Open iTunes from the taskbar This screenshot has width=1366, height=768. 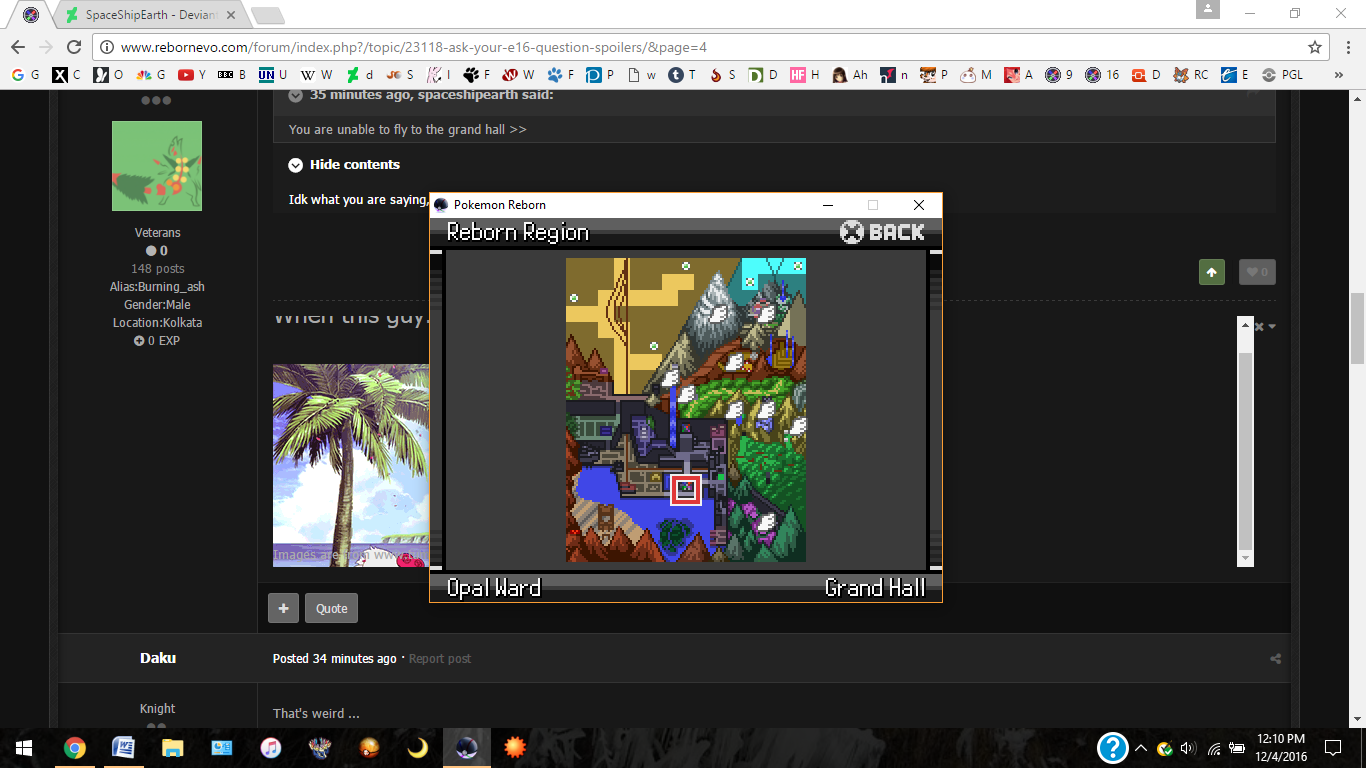pyautogui.click(x=270, y=748)
